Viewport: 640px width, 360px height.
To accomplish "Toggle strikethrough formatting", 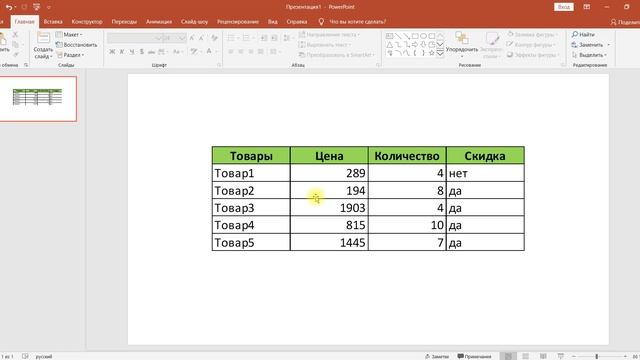I will click(x=151, y=51).
